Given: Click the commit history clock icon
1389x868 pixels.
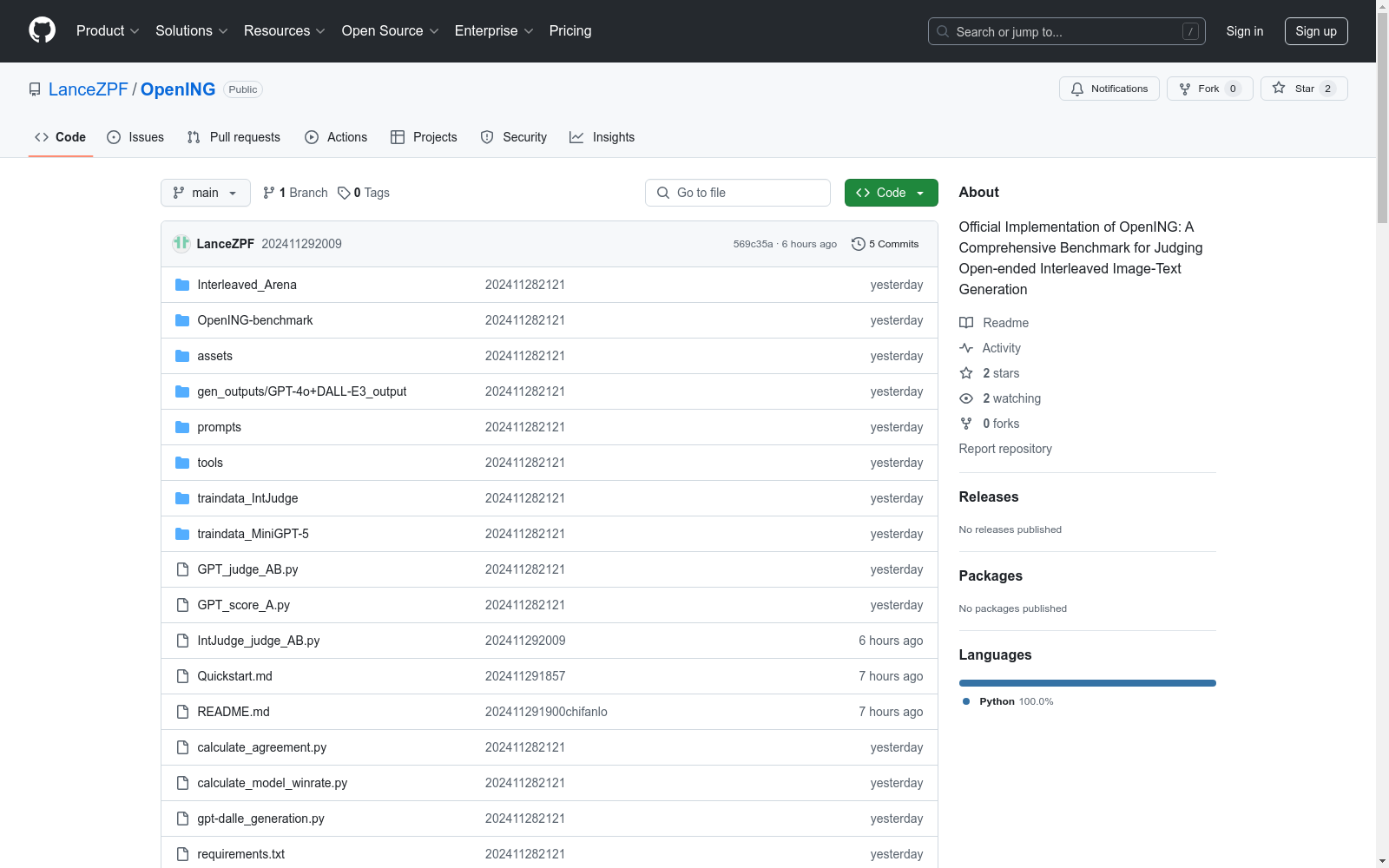Looking at the screenshot, I should click(x=859, y=244).
